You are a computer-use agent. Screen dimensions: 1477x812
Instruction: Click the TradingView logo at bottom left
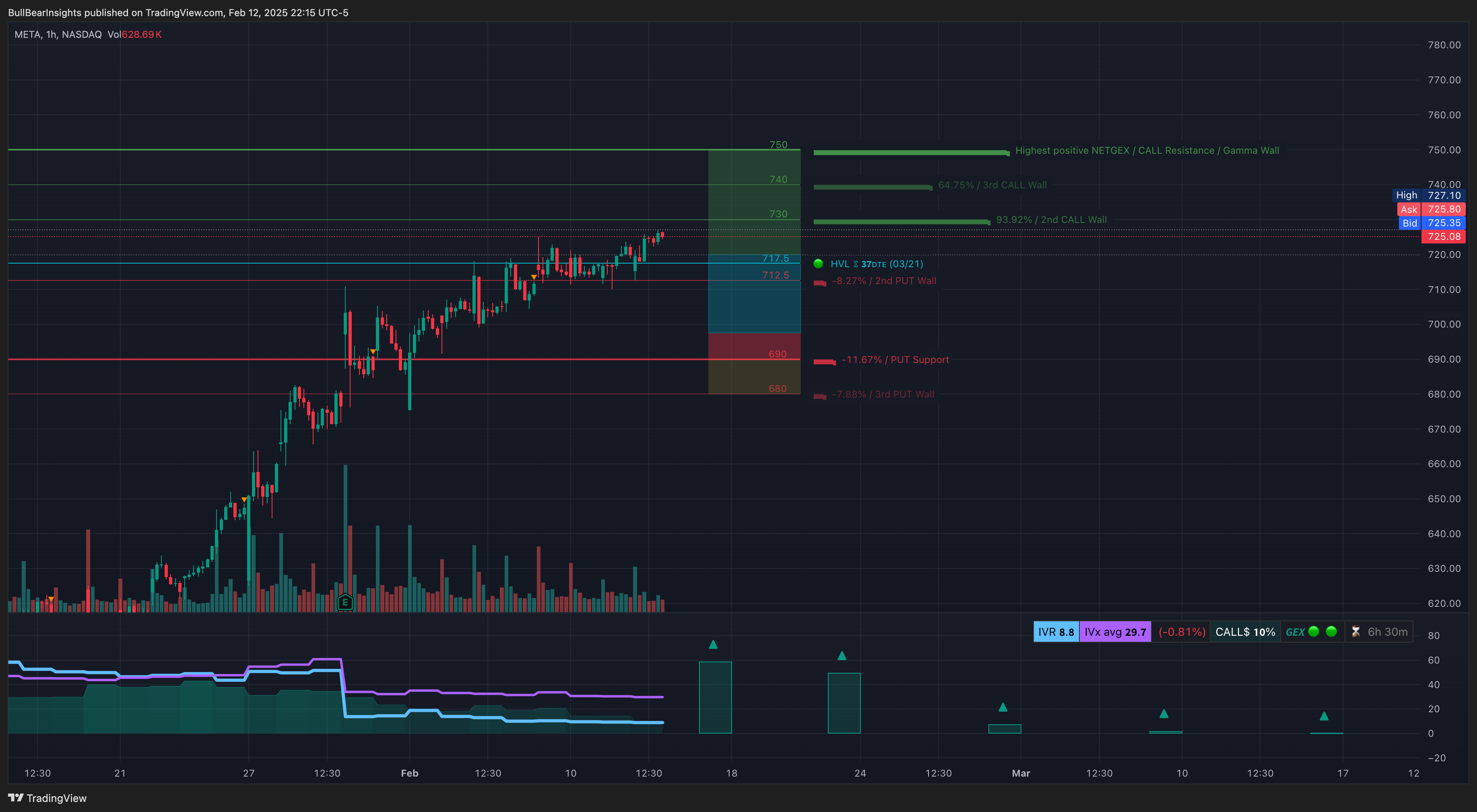47,798
